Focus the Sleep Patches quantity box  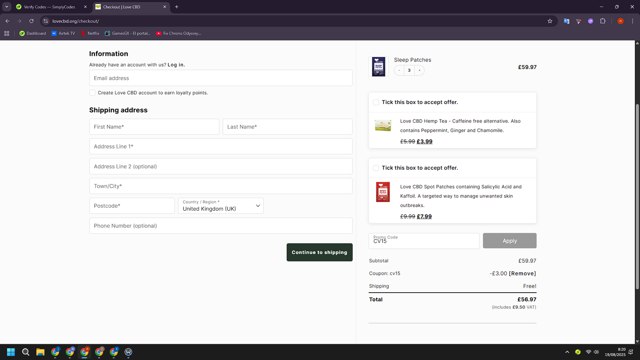(409, 70)
